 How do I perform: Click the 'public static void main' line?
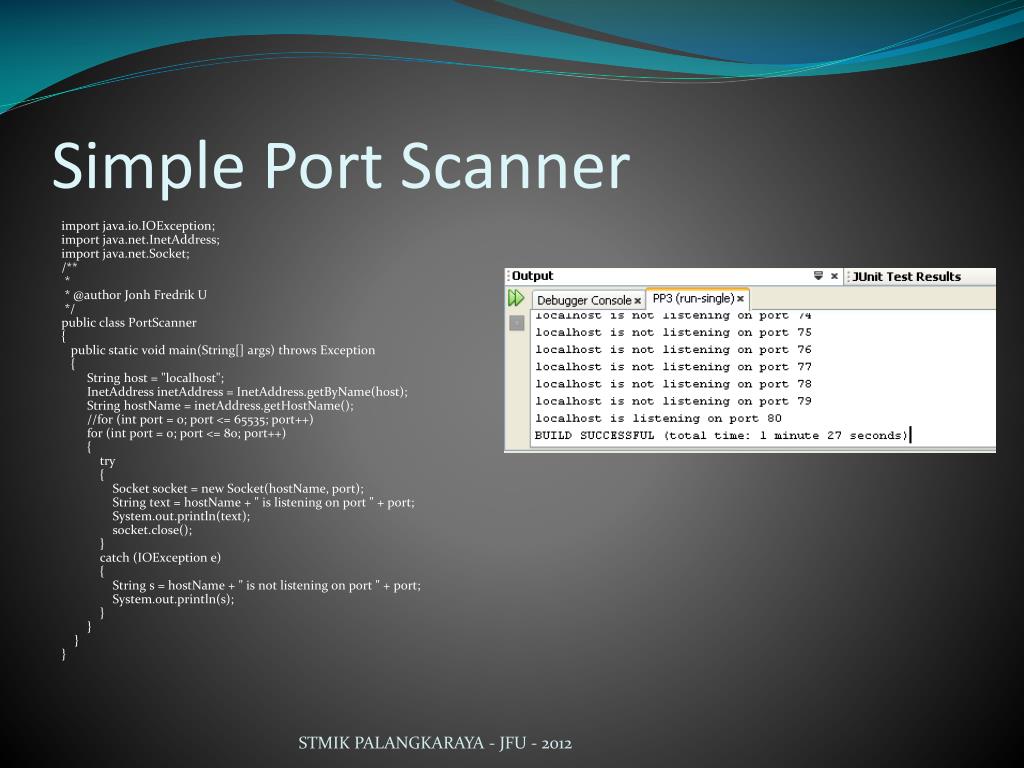click(x=223, y=350)
